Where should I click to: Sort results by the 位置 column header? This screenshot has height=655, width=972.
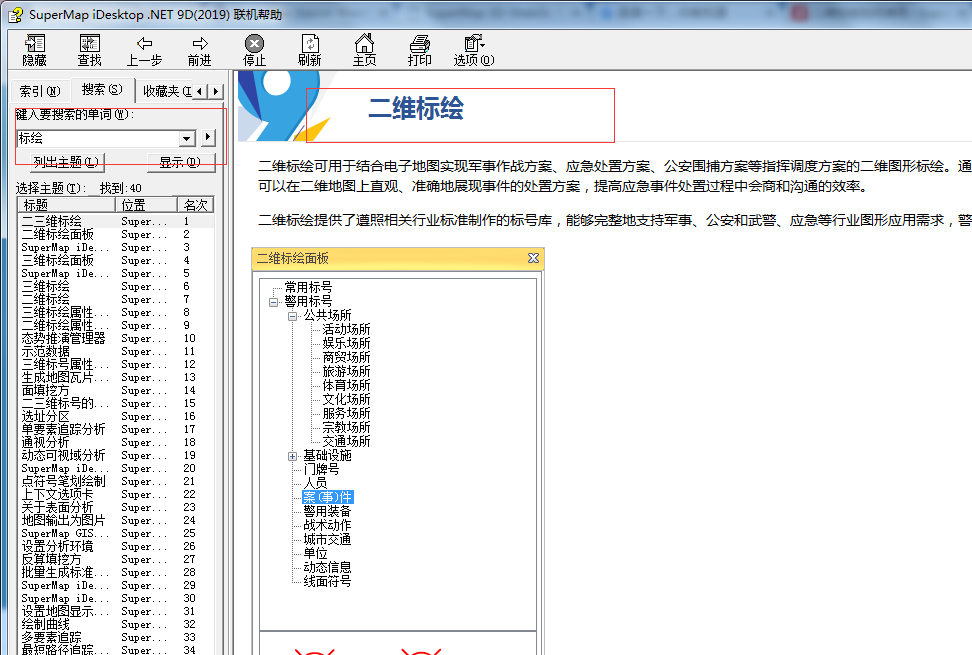point(146,204)
